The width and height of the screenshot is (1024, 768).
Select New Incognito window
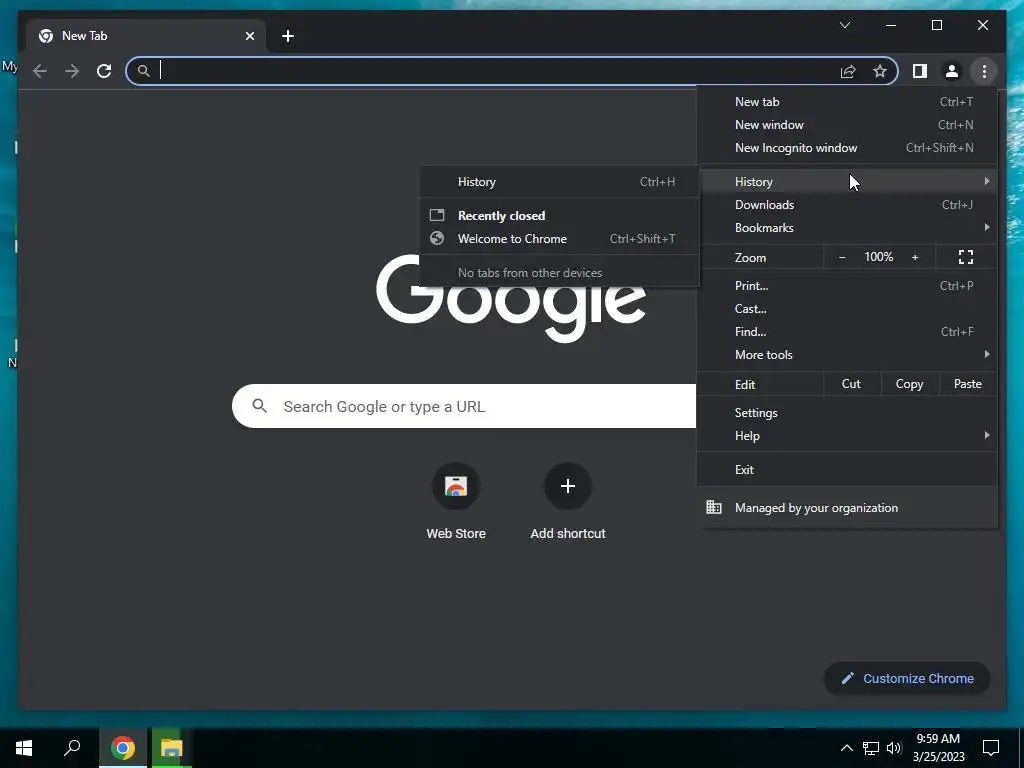point(847,148)
